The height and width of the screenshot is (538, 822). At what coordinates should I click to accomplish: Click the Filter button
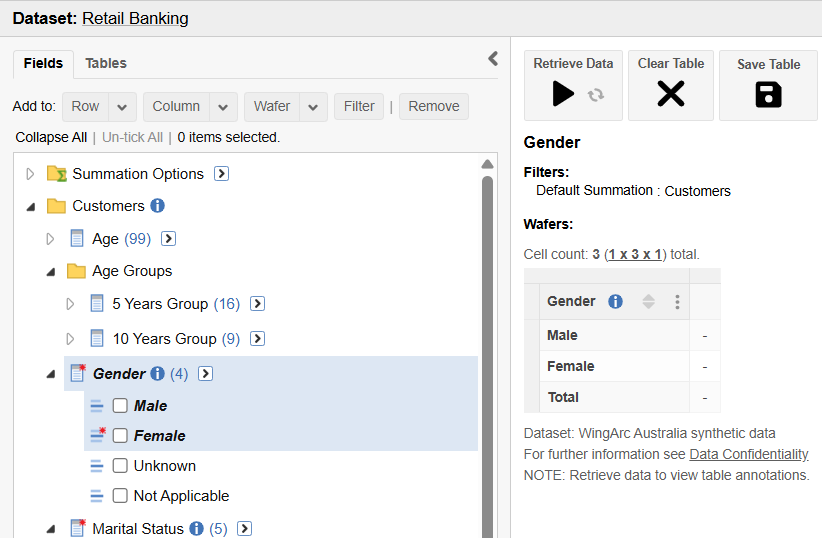pyautogui.click(x=359, y=107)
